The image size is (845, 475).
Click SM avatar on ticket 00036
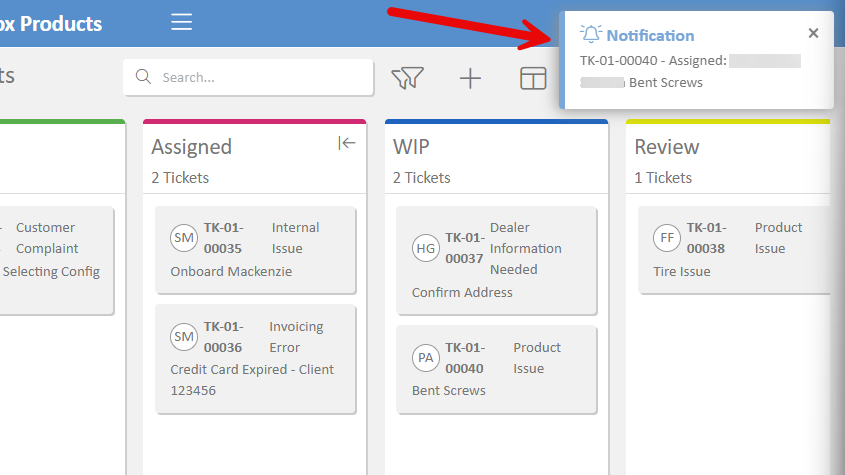[x=184, y=337]
